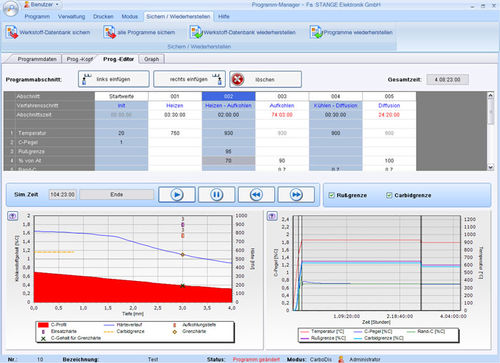
Task: Click the Ende progress bar
Action: (116, 194)
